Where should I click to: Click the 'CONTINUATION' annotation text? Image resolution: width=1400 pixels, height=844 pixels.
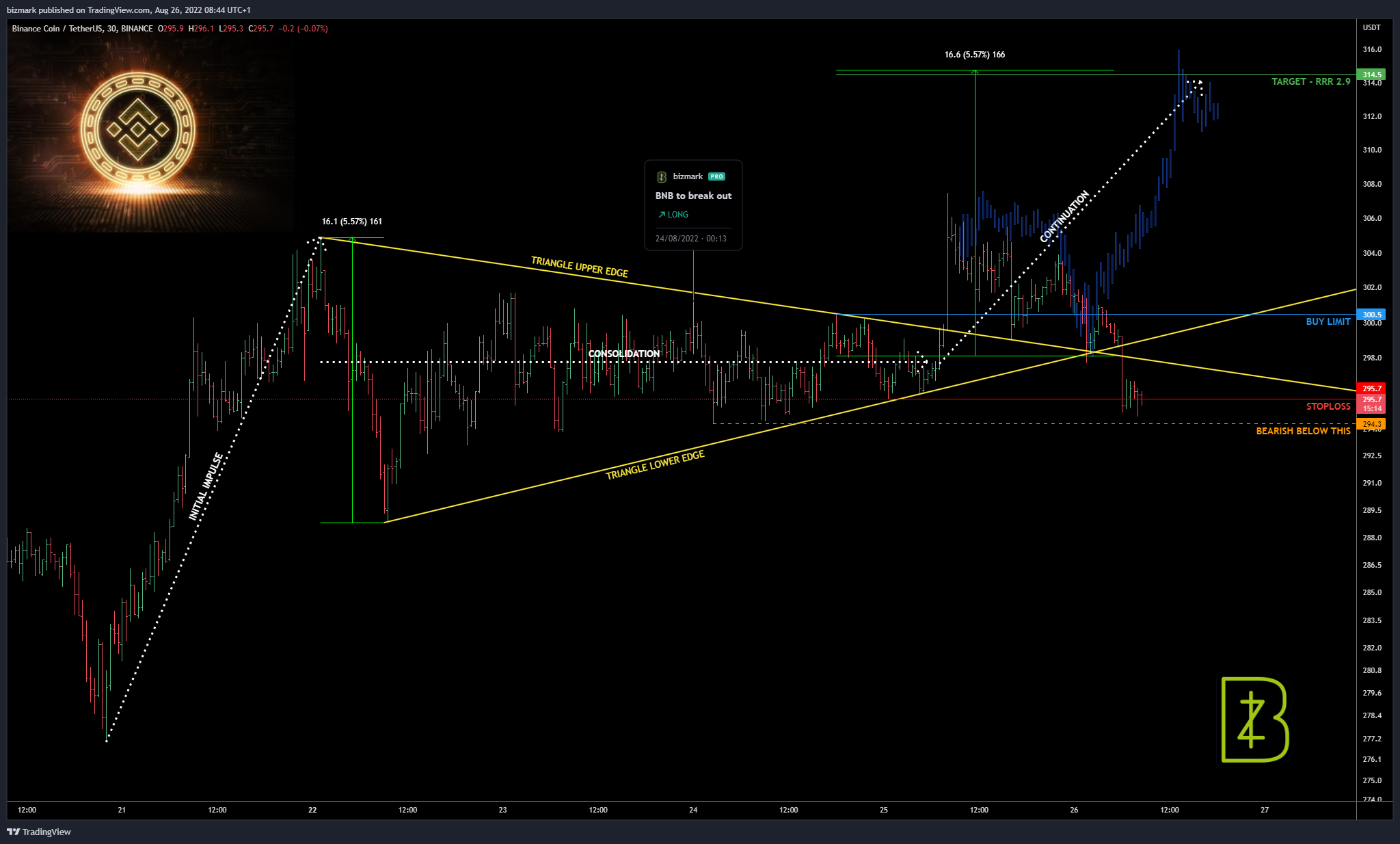click(1064, 216)
